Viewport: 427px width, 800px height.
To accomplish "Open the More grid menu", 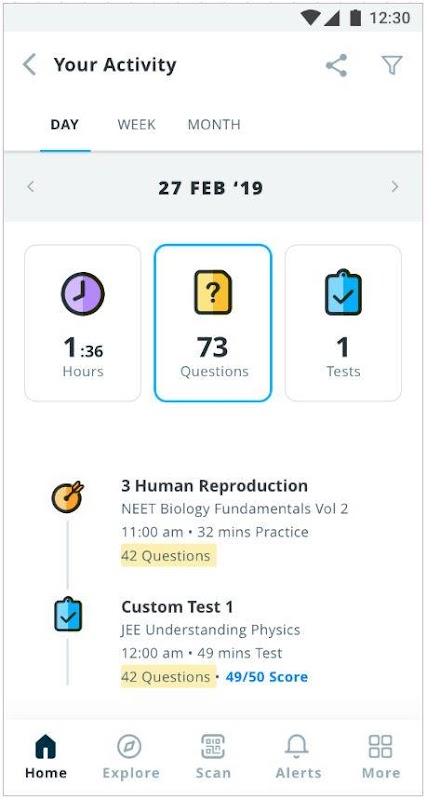I will tap(381, 756).
